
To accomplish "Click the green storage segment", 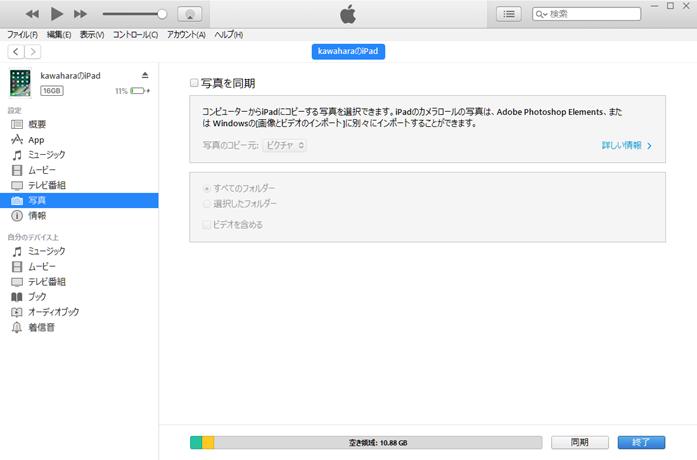I will [x=196, y=443].
